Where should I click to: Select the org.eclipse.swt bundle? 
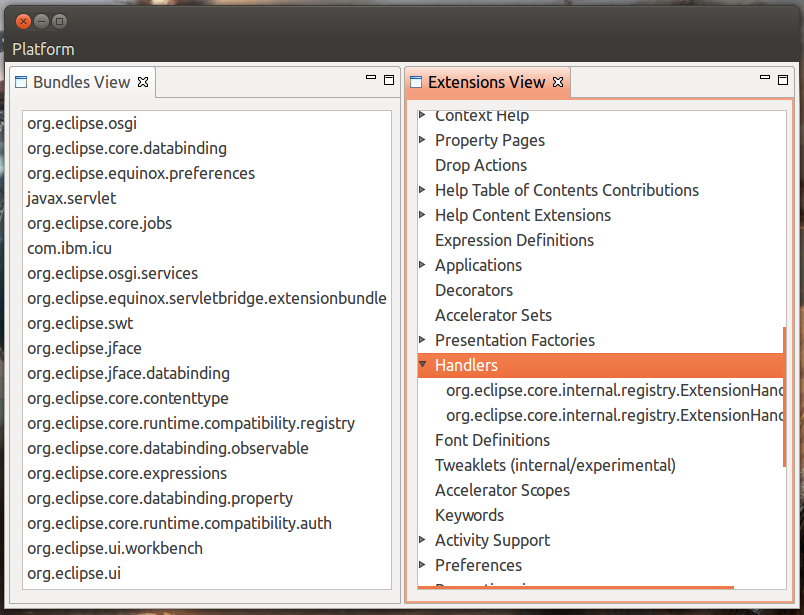click(x=80, y=324)
